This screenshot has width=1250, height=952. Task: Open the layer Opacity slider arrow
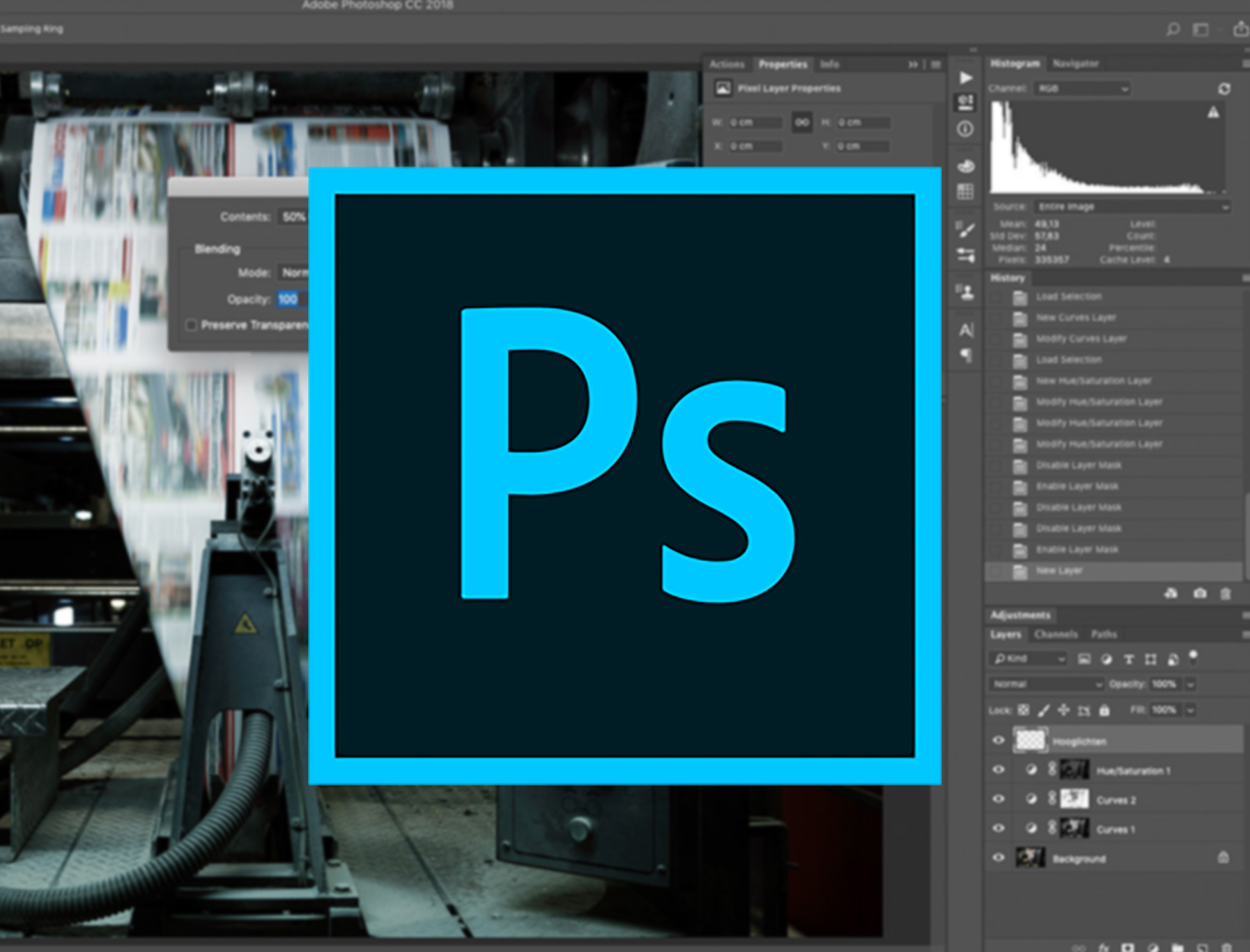pos(1190,685)
